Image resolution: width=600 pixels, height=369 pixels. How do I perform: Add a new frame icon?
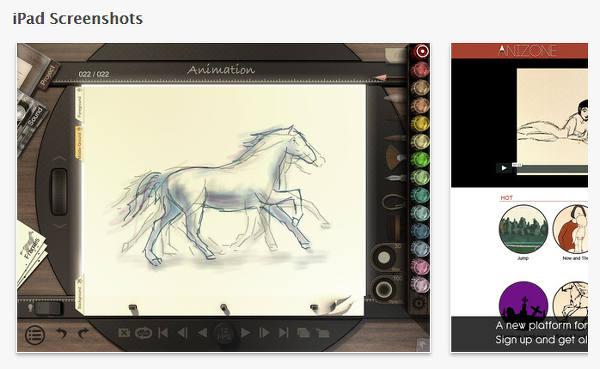323,333
